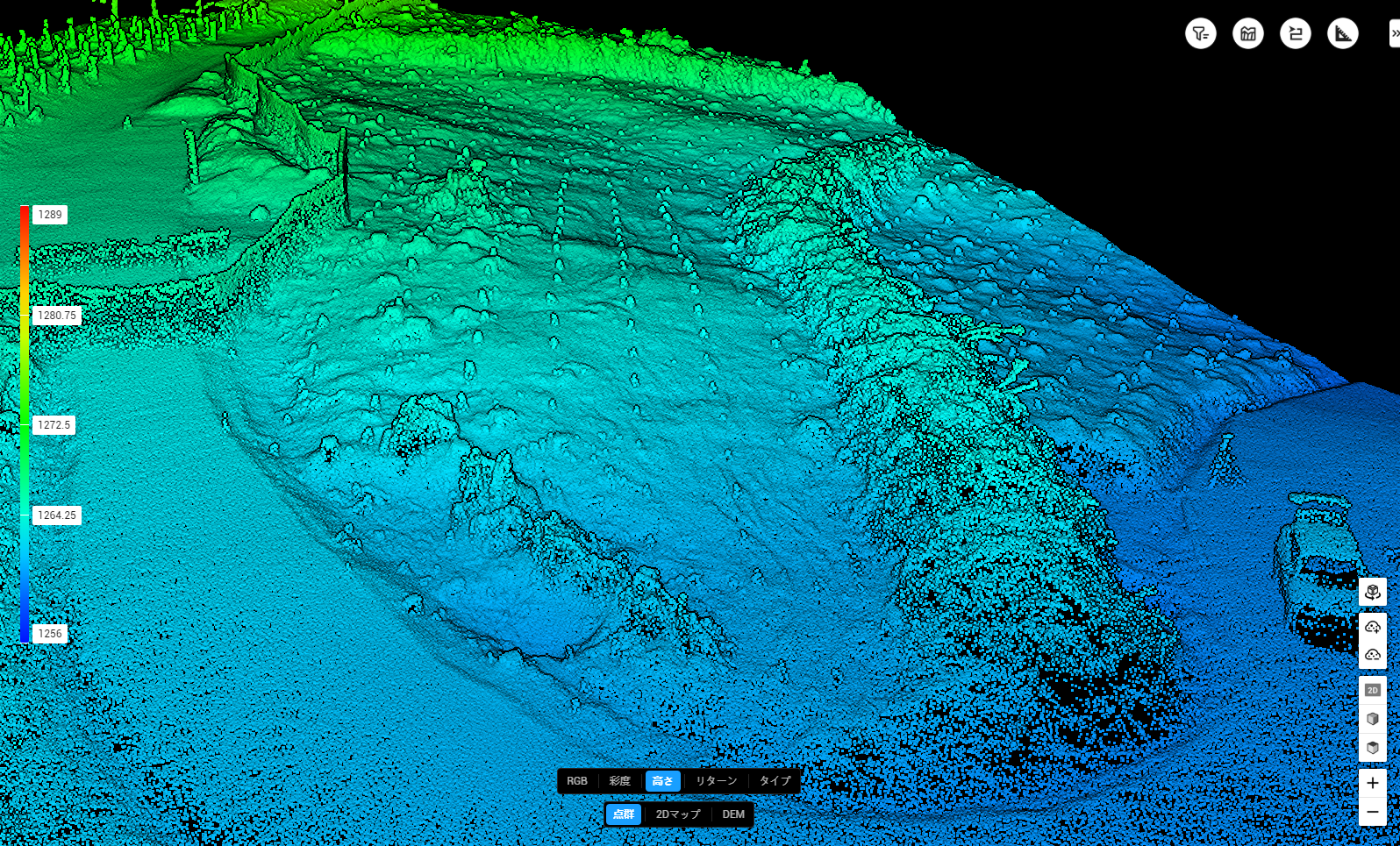
Task: Select the タイプ coloring option
Action: tap(775, 781)
